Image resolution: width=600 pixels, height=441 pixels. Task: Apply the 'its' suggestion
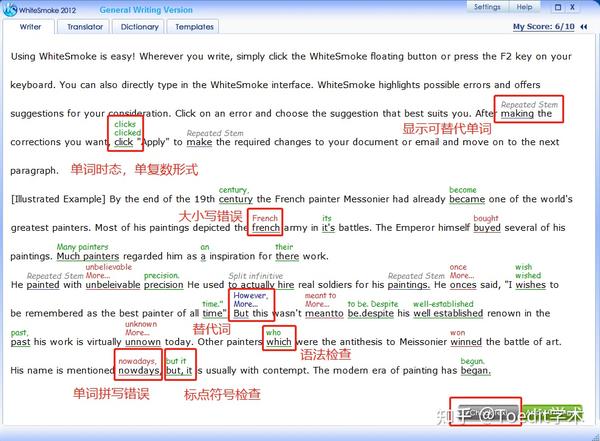point(327,219)
